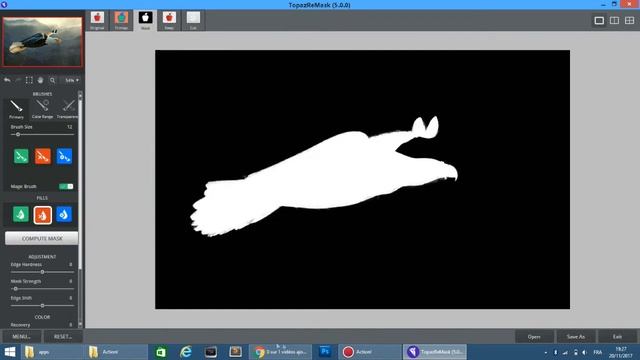The height and width of the screenshot is (360, 640).
Task: Pick the orange cut brush
Action: 42,156
